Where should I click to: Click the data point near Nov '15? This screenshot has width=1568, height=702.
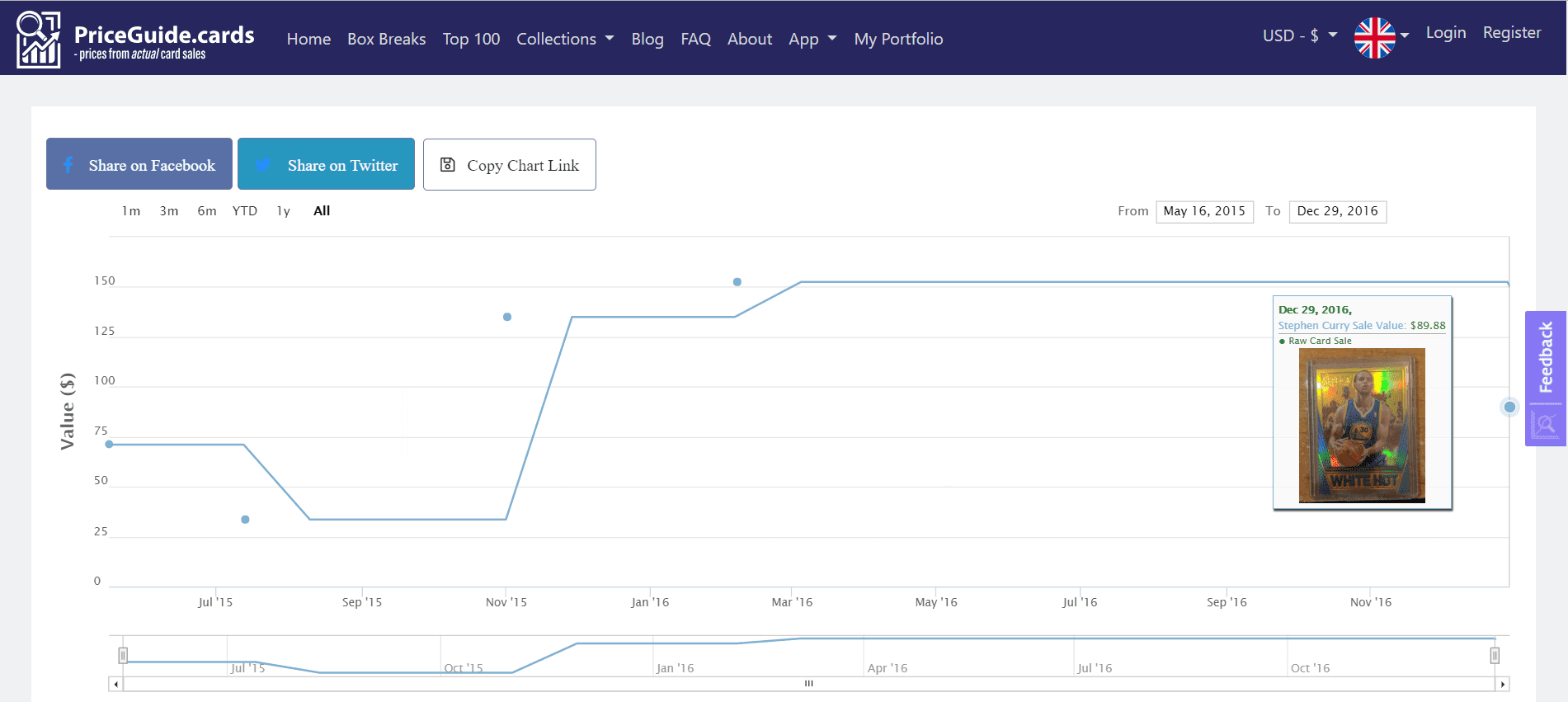tap(507, 317)
